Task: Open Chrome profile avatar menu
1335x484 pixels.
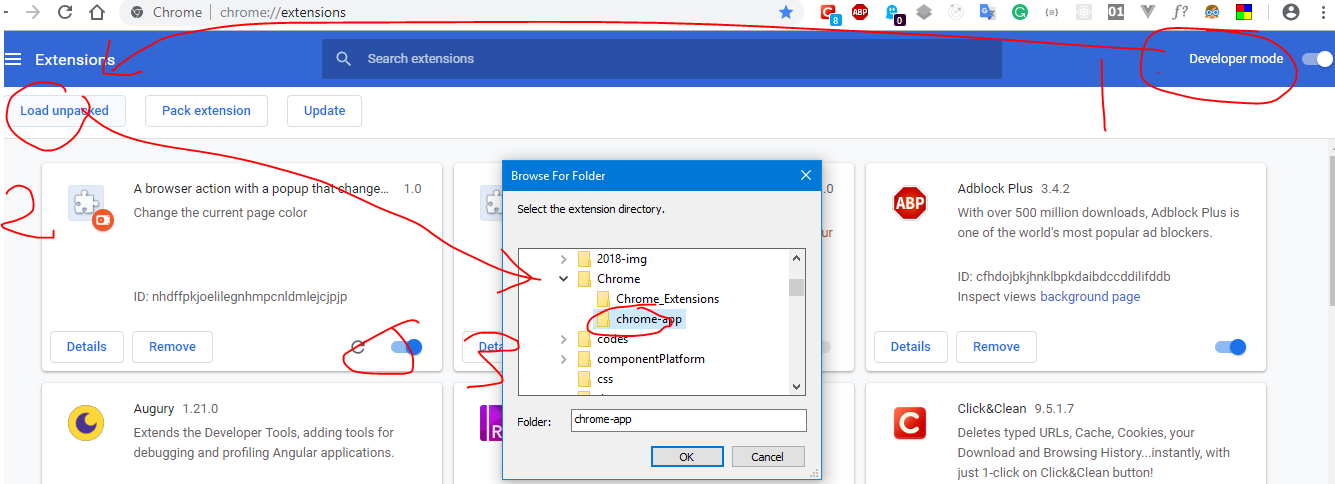Action: (x=1291, y=13)
